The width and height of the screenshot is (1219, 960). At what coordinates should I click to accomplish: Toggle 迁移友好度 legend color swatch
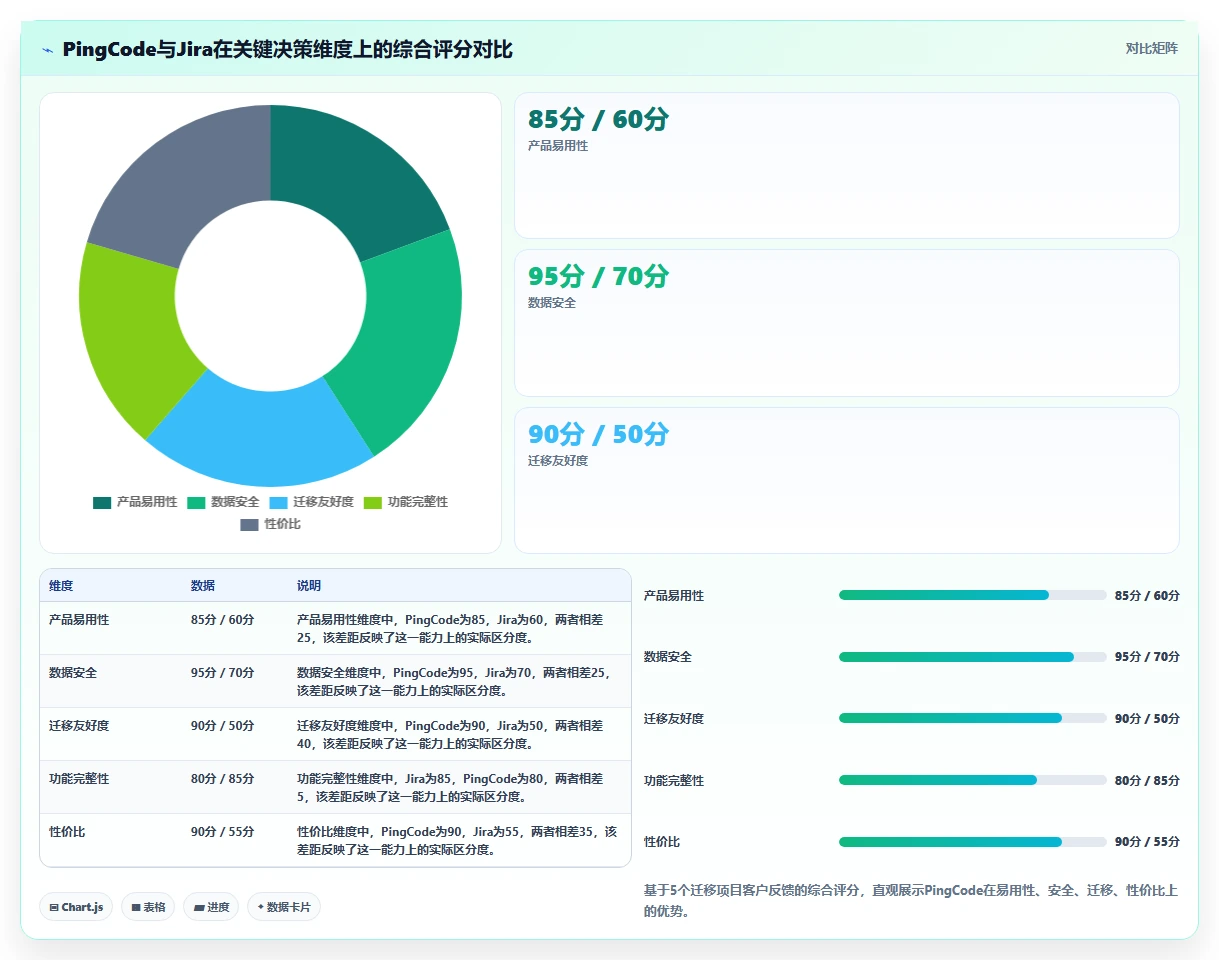278,502
